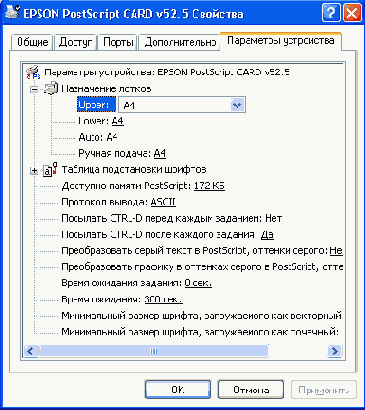Viewport: 365px width, 410px height.
Task: Select the Auto: A4 tree row
Action: tap(98, 137)
